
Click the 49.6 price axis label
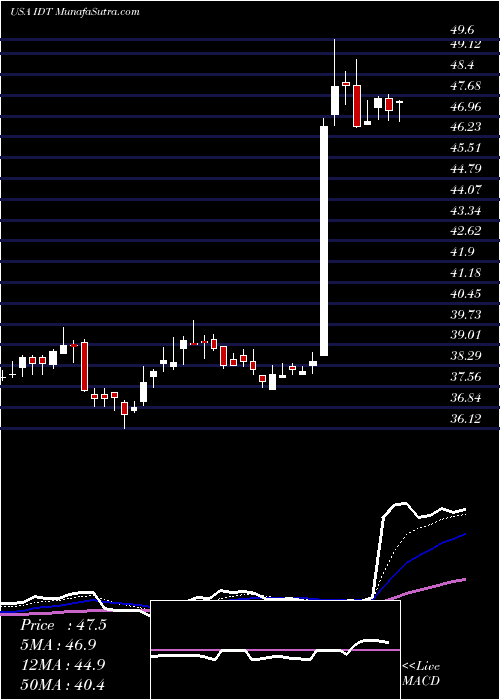click(462, 30)
